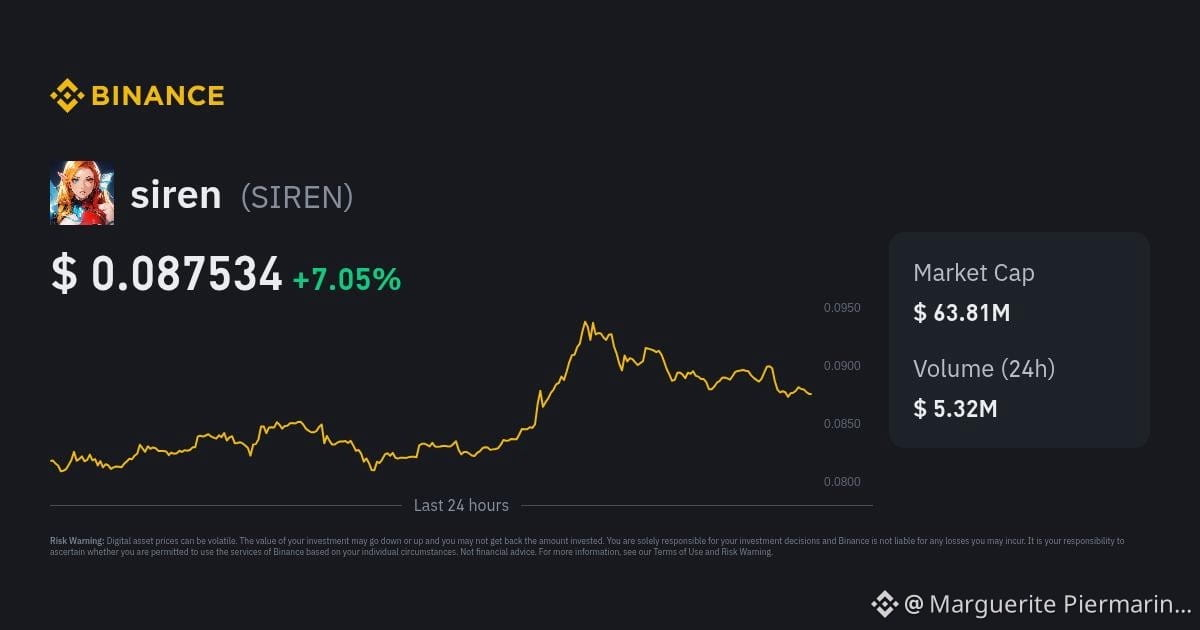The image size is (1200, 630).
Task: Click the 0.0900 axis label
Action: 842,366
